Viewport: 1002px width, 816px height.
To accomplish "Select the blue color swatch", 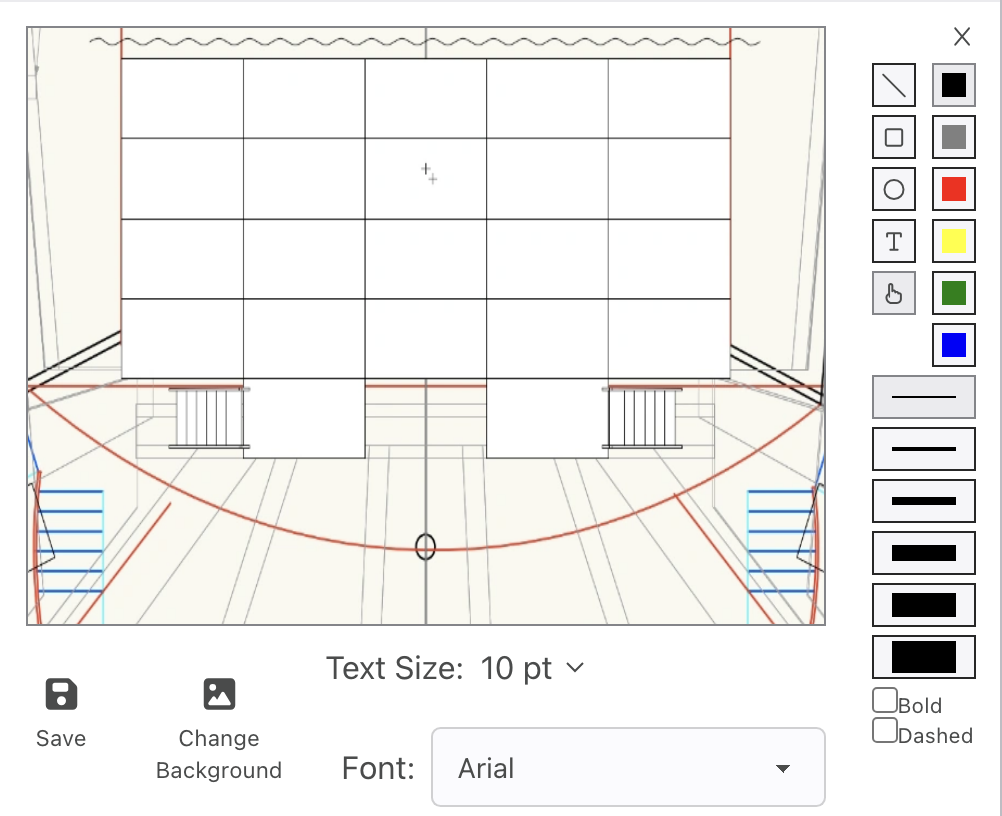I will [x=954, y=345].
